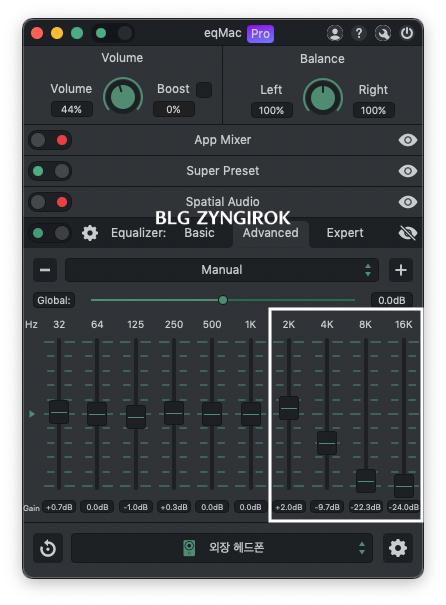Screen dimensions: 446x605
Task: Click the Global 0.0dB value field
Action: point(392,300)
